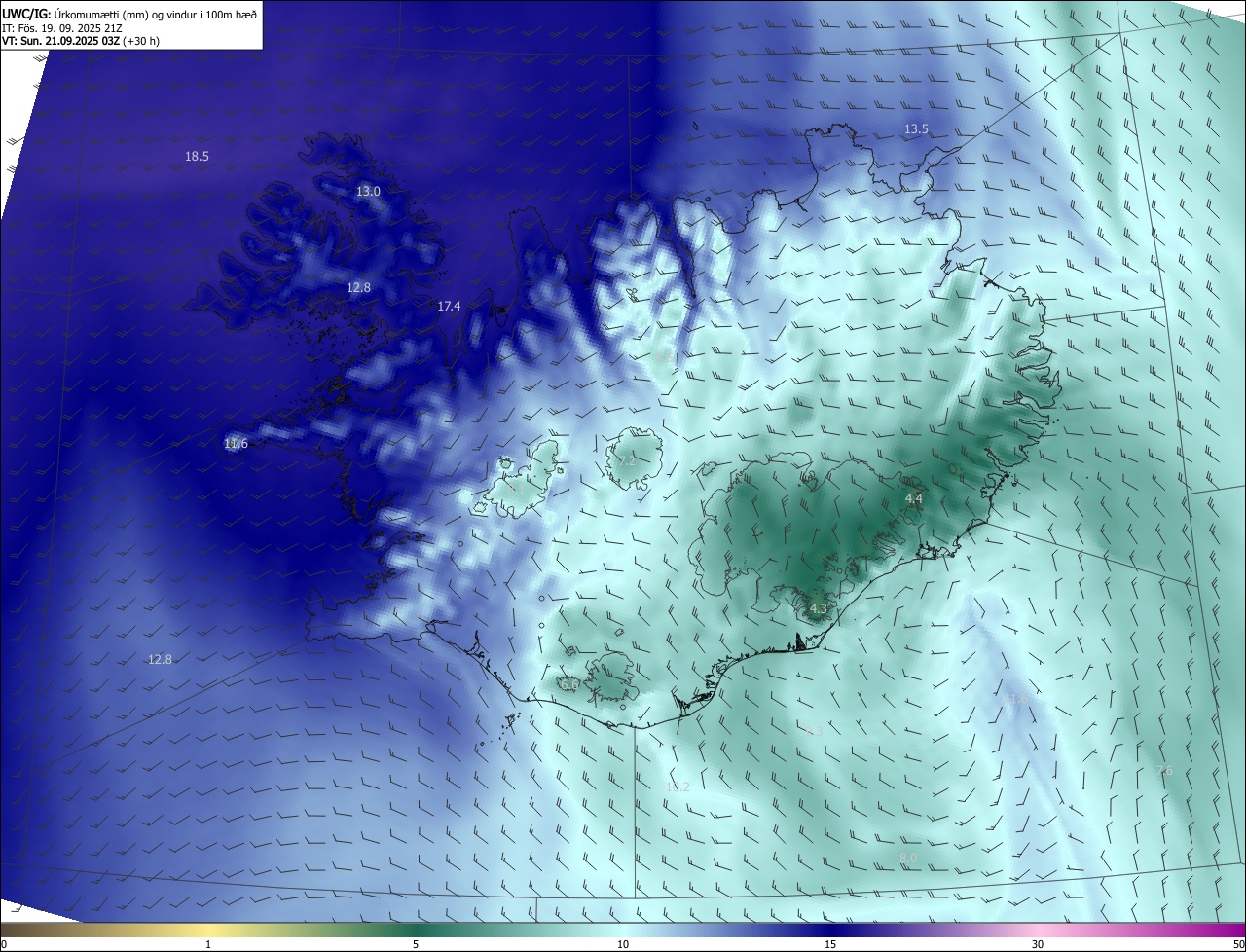Viewport: 1246px width, 952px height.
Task: Click the 15 tick on the color scale
Action: 830,944
